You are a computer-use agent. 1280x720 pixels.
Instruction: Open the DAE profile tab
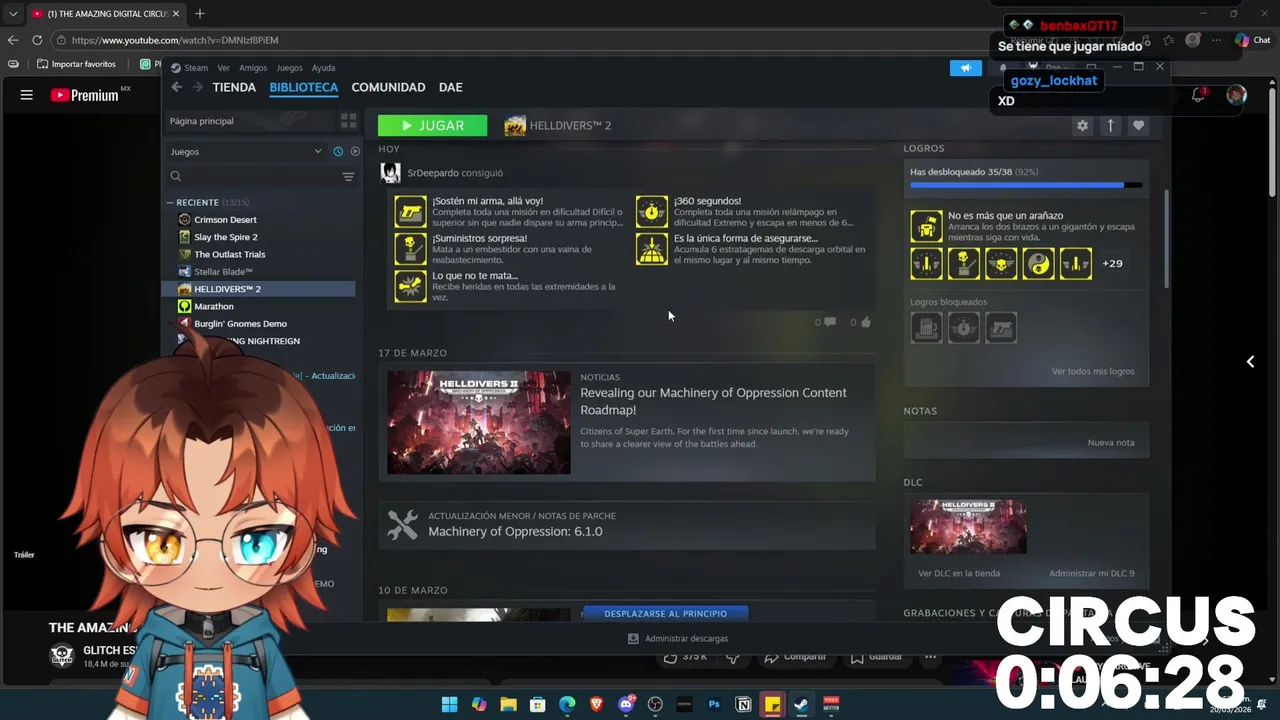(450, 87)
